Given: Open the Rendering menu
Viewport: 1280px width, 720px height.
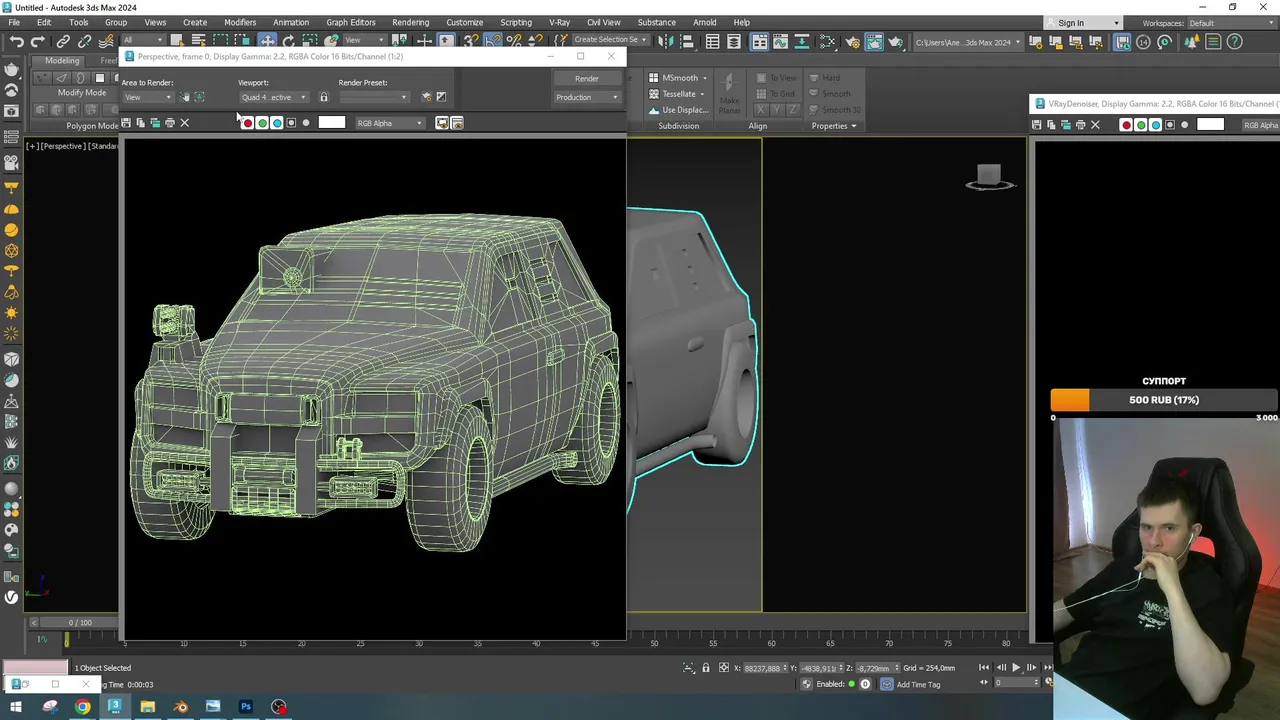Looking at the screenshot, I should [410, 22].
